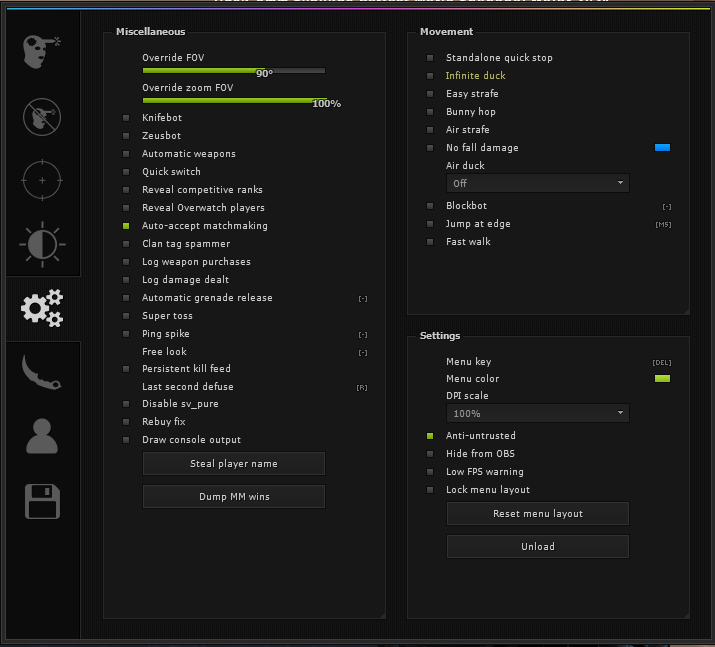The width and height of the screenshot is (715, 647).
Task: Enable the Zeusbot checkbox
Action: click(x=126, y=136)
